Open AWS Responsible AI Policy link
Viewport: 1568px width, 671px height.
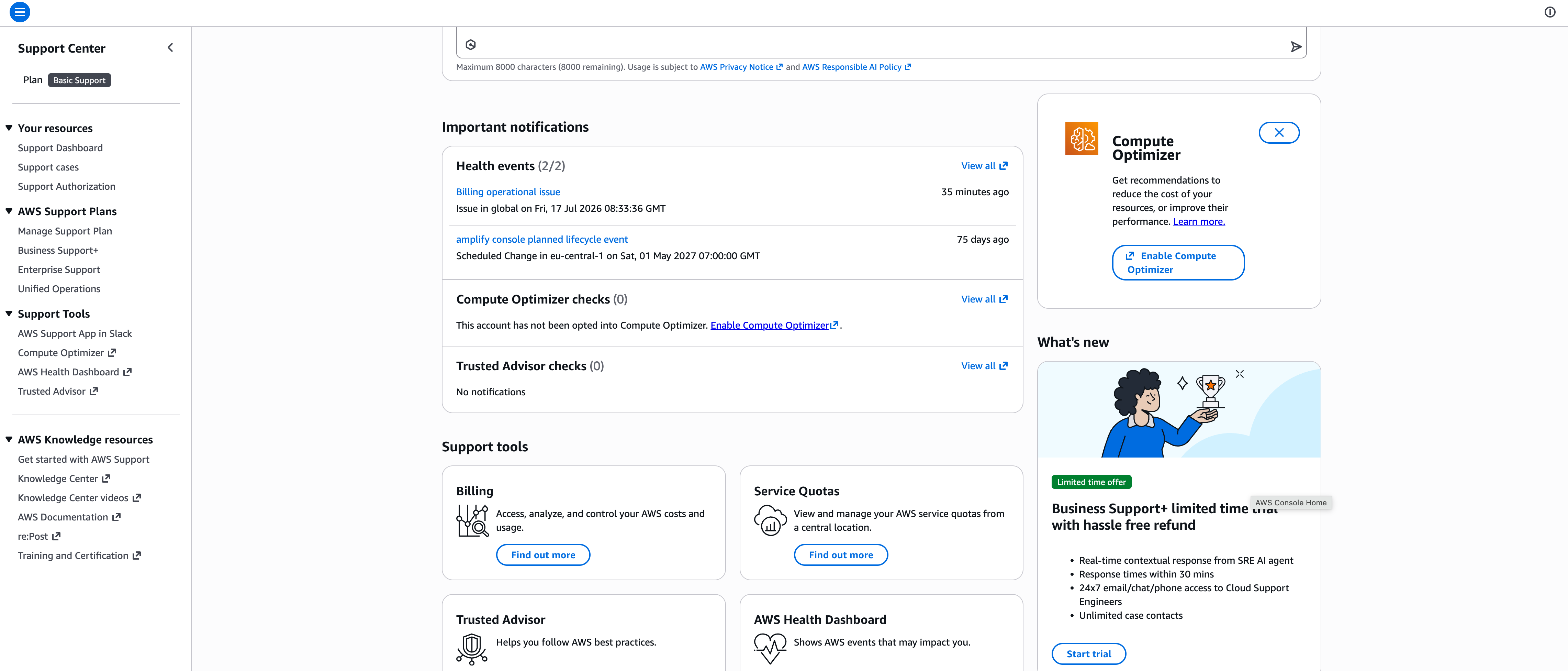pos(852,67)
